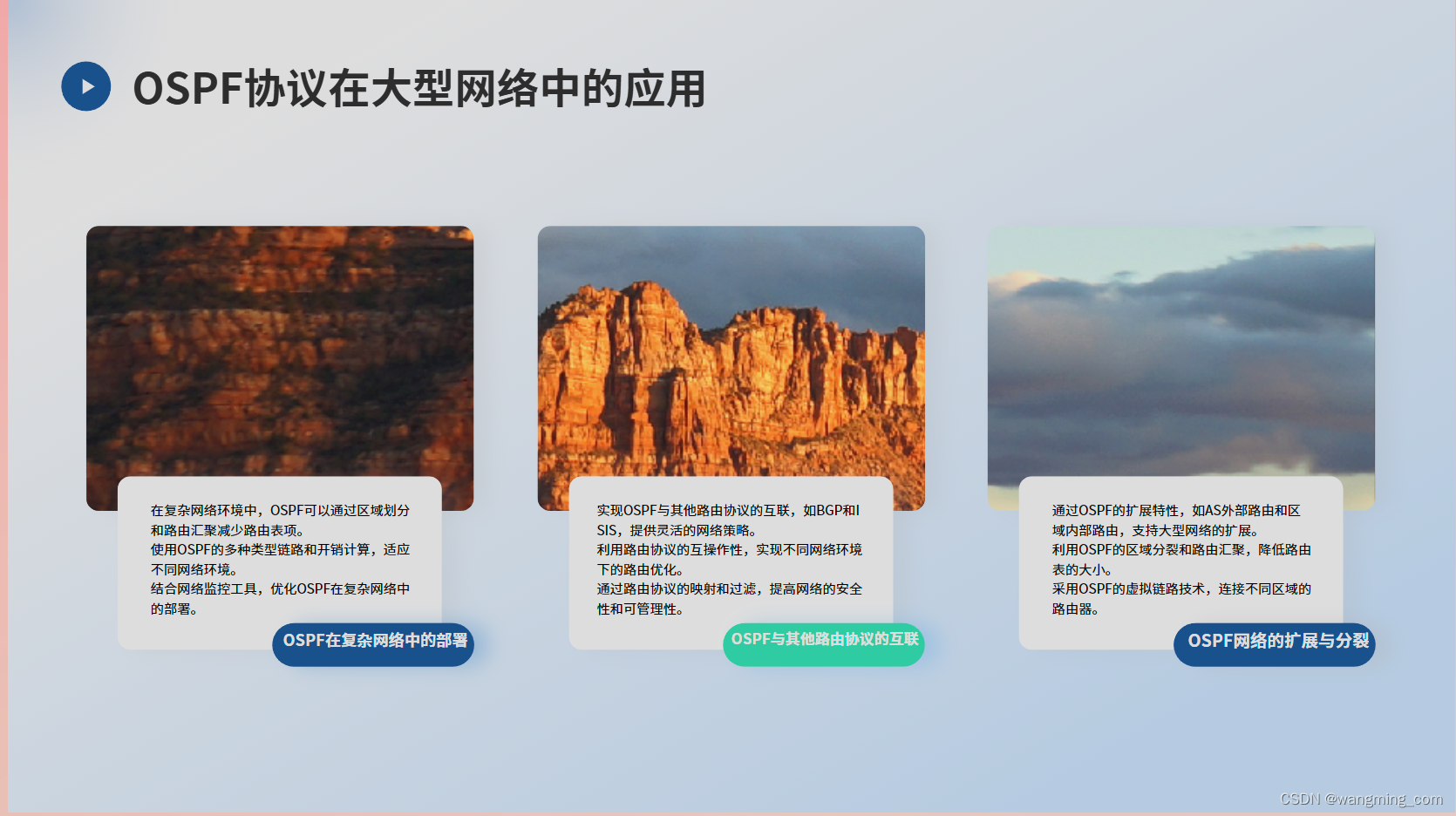Select the text 结合网络监控工具，优化OSPF在复杂网络中
The height and width of the screenshot is (816, 1456).
point(280,589)
